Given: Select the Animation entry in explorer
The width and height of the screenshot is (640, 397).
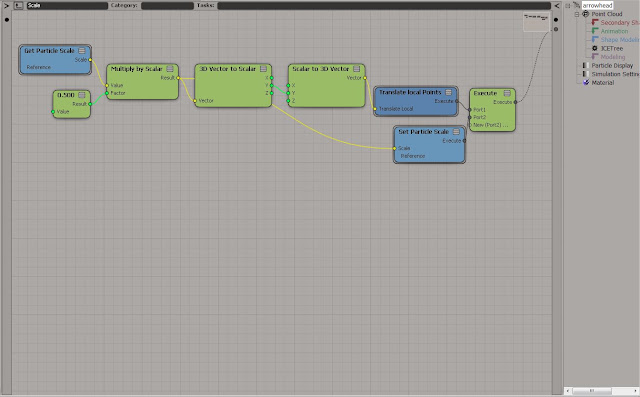Looking at the screenshot, I should 614,31.
